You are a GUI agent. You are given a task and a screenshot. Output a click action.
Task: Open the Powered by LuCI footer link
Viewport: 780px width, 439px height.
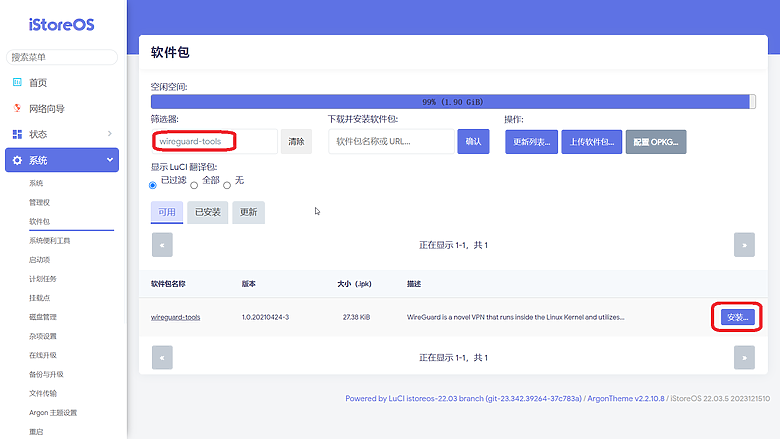(463, 398)
